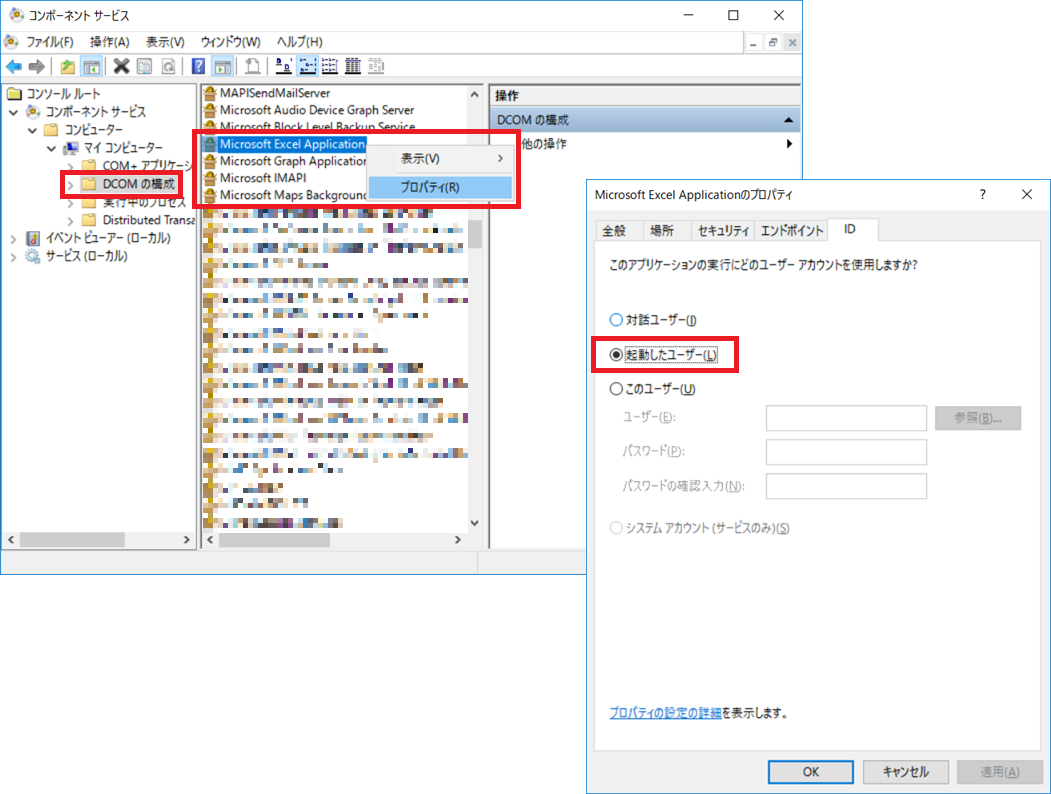Image resolution: width=1051 pixels, height=794 pixels.
Task: Collapse the コンポーネント サービス tree node
Action: pos(13,112)
